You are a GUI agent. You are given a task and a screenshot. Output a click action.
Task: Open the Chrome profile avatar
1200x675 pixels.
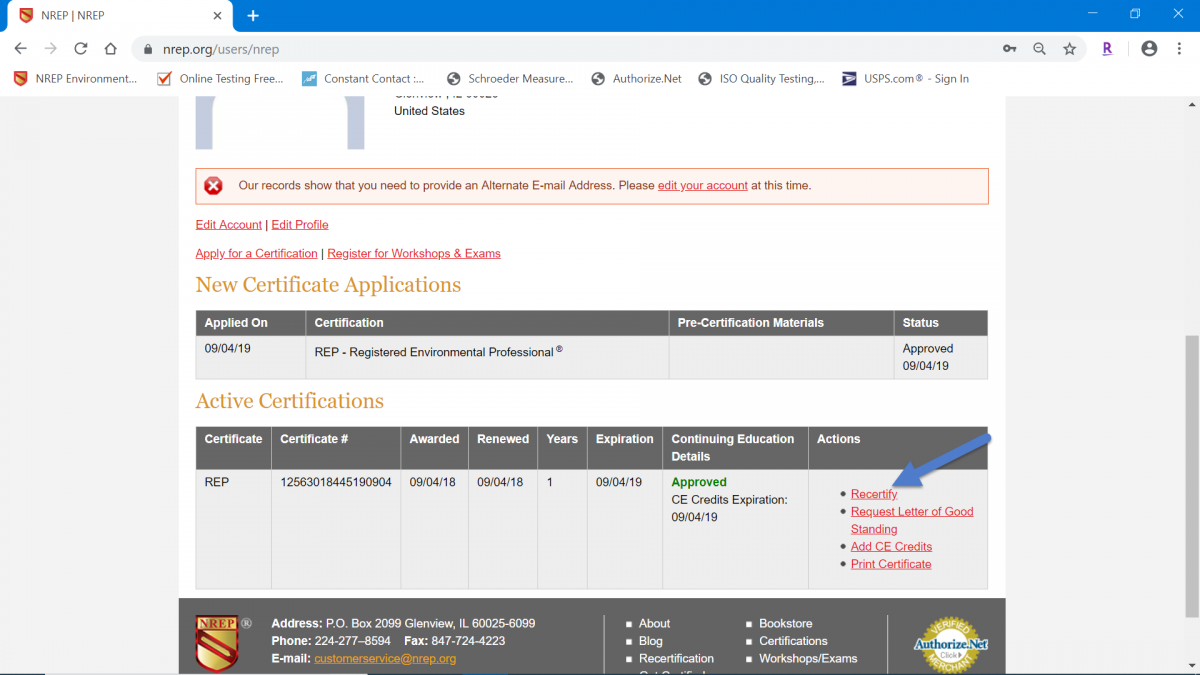click(x=1149, y=48)
